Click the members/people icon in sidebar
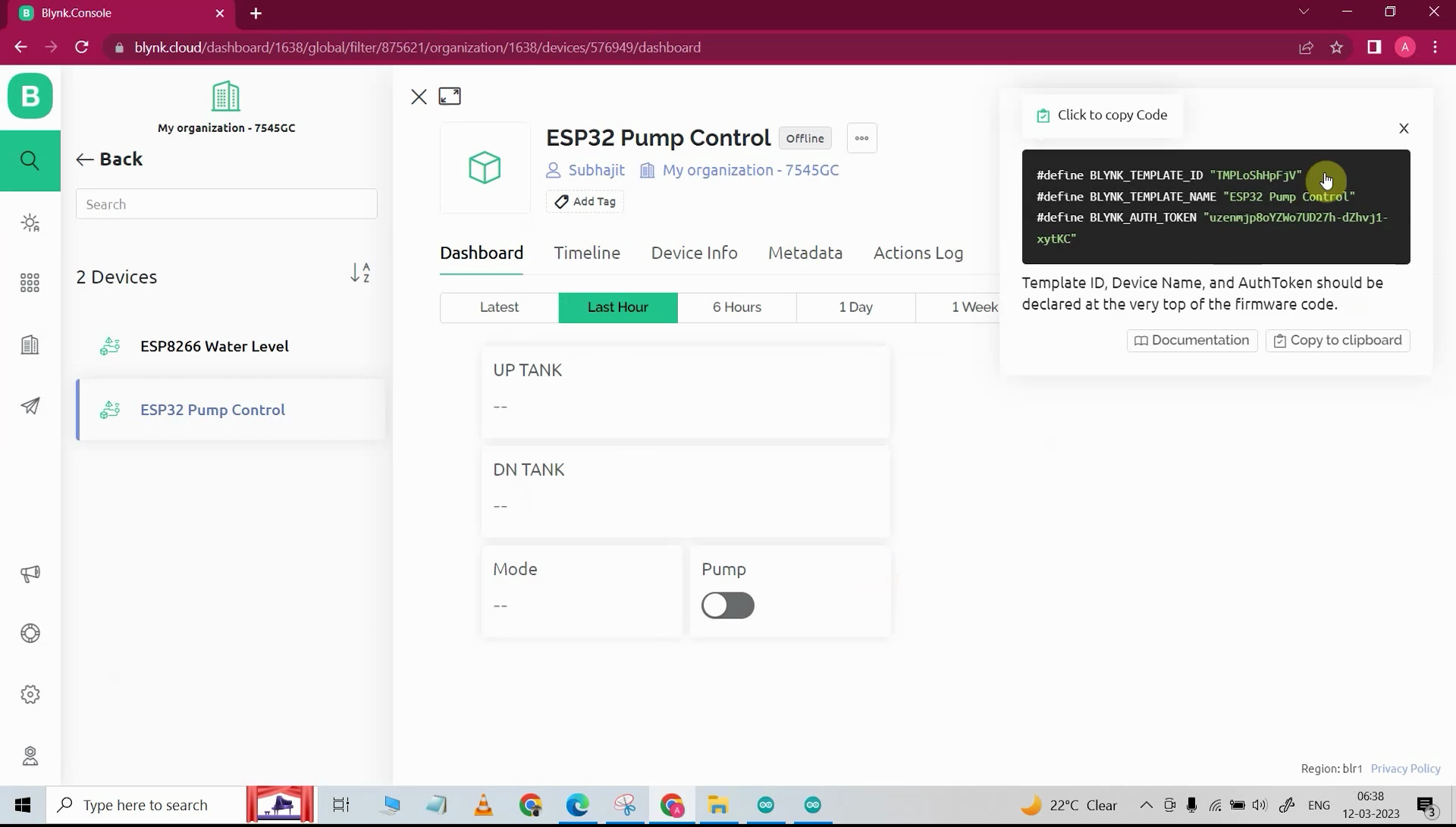The width and height of the screenshot is (1456, 827). pos(29,754)
